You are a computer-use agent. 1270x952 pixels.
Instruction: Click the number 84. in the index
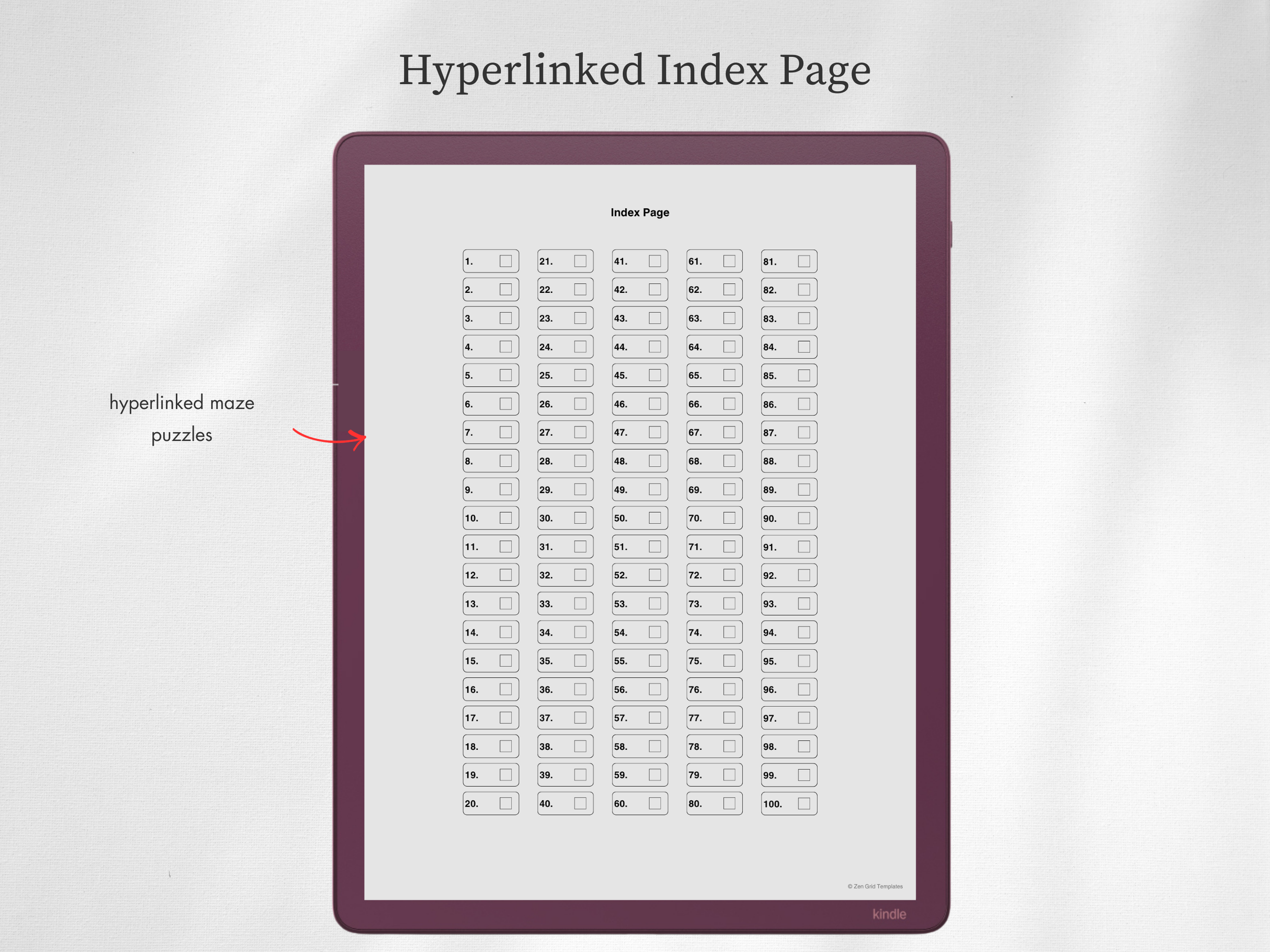[770, 347]
